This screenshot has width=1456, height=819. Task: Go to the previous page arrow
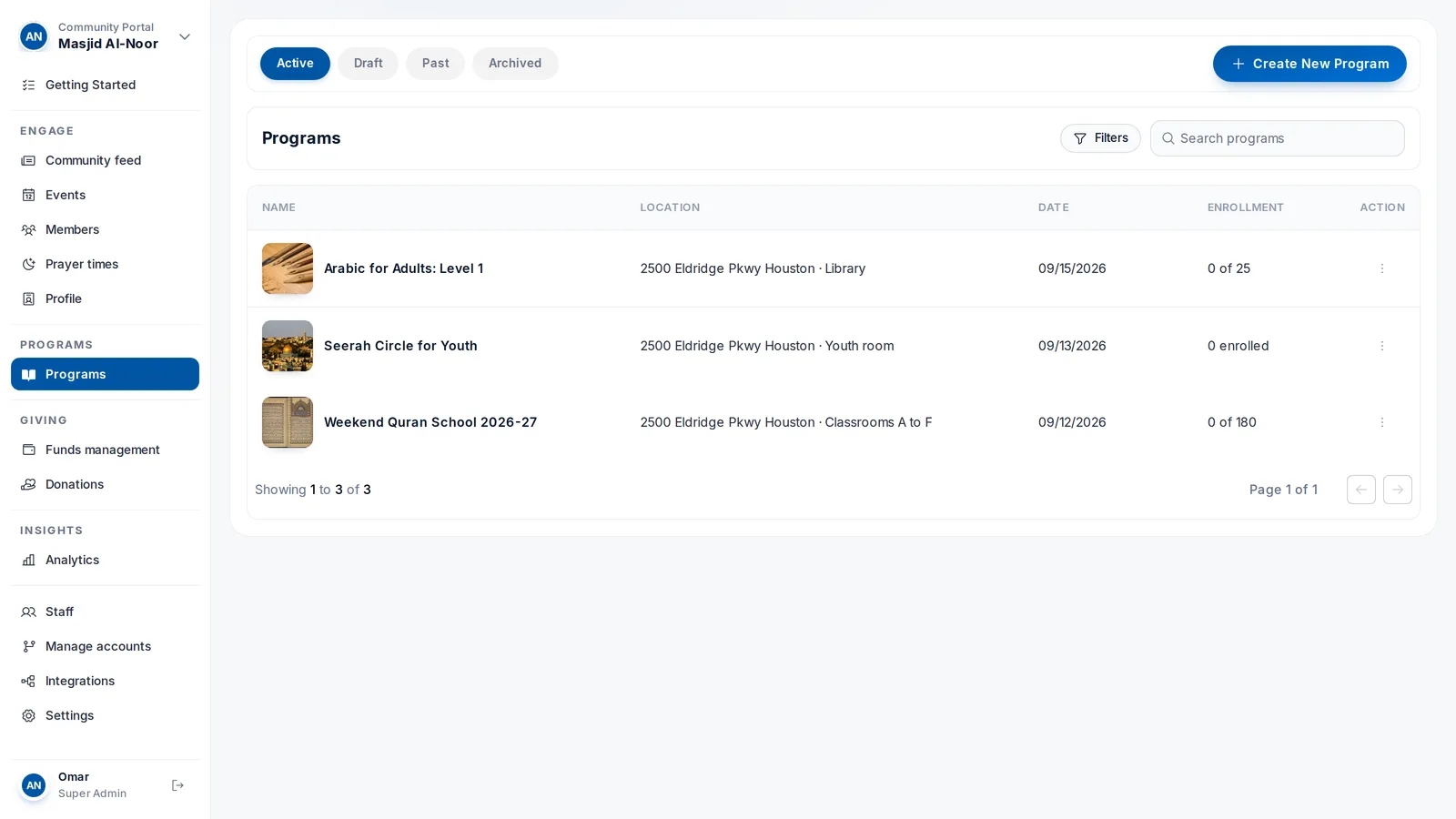click(1361, 490)
